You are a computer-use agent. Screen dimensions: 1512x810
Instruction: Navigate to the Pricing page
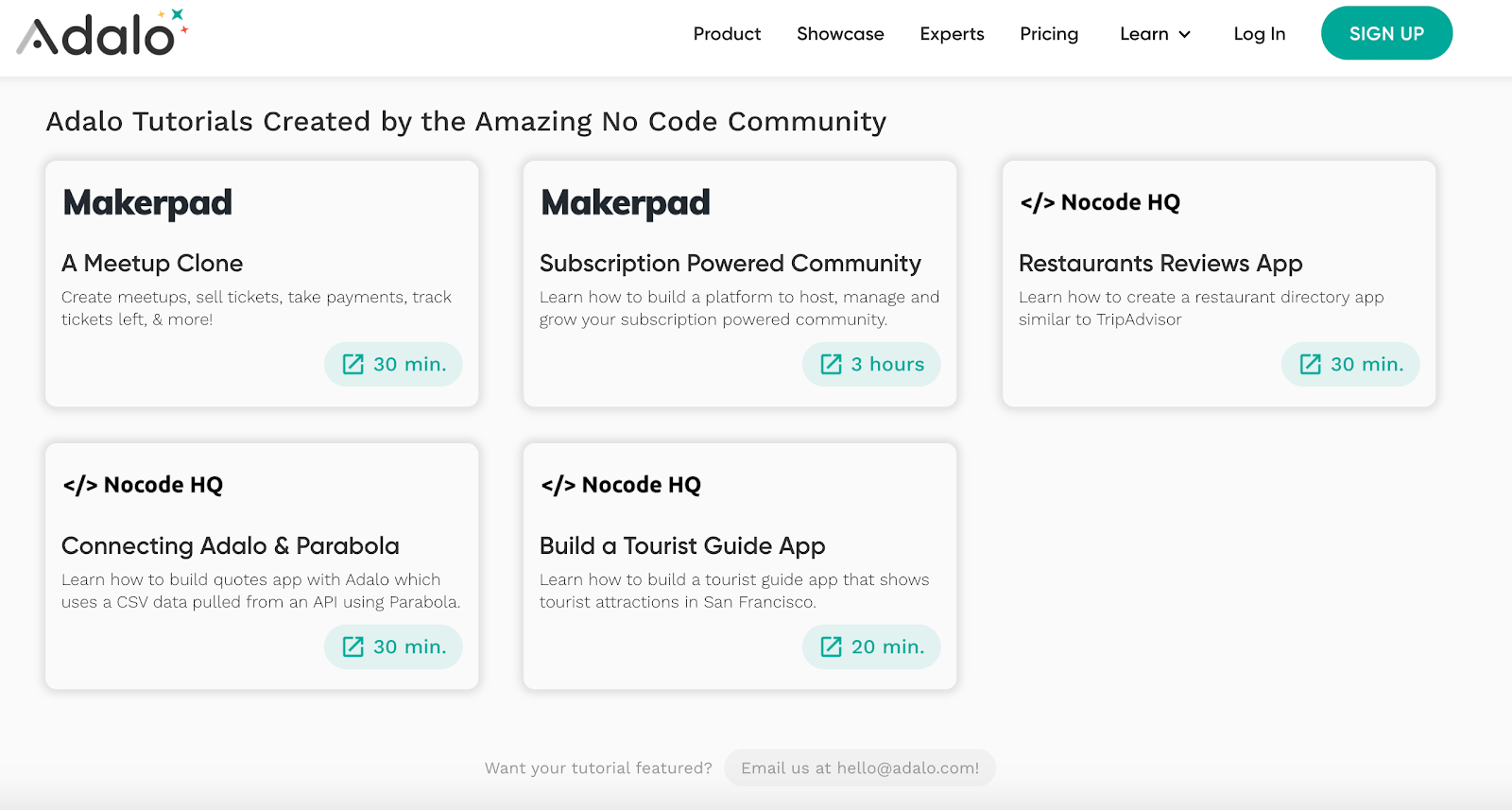tap(1049, 34)
